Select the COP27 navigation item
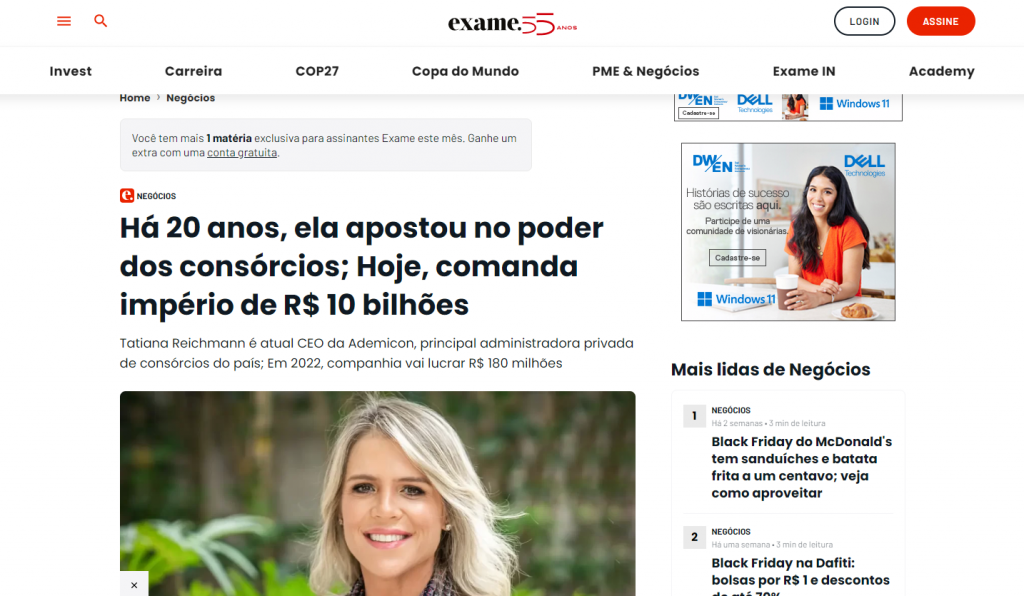 317,71
